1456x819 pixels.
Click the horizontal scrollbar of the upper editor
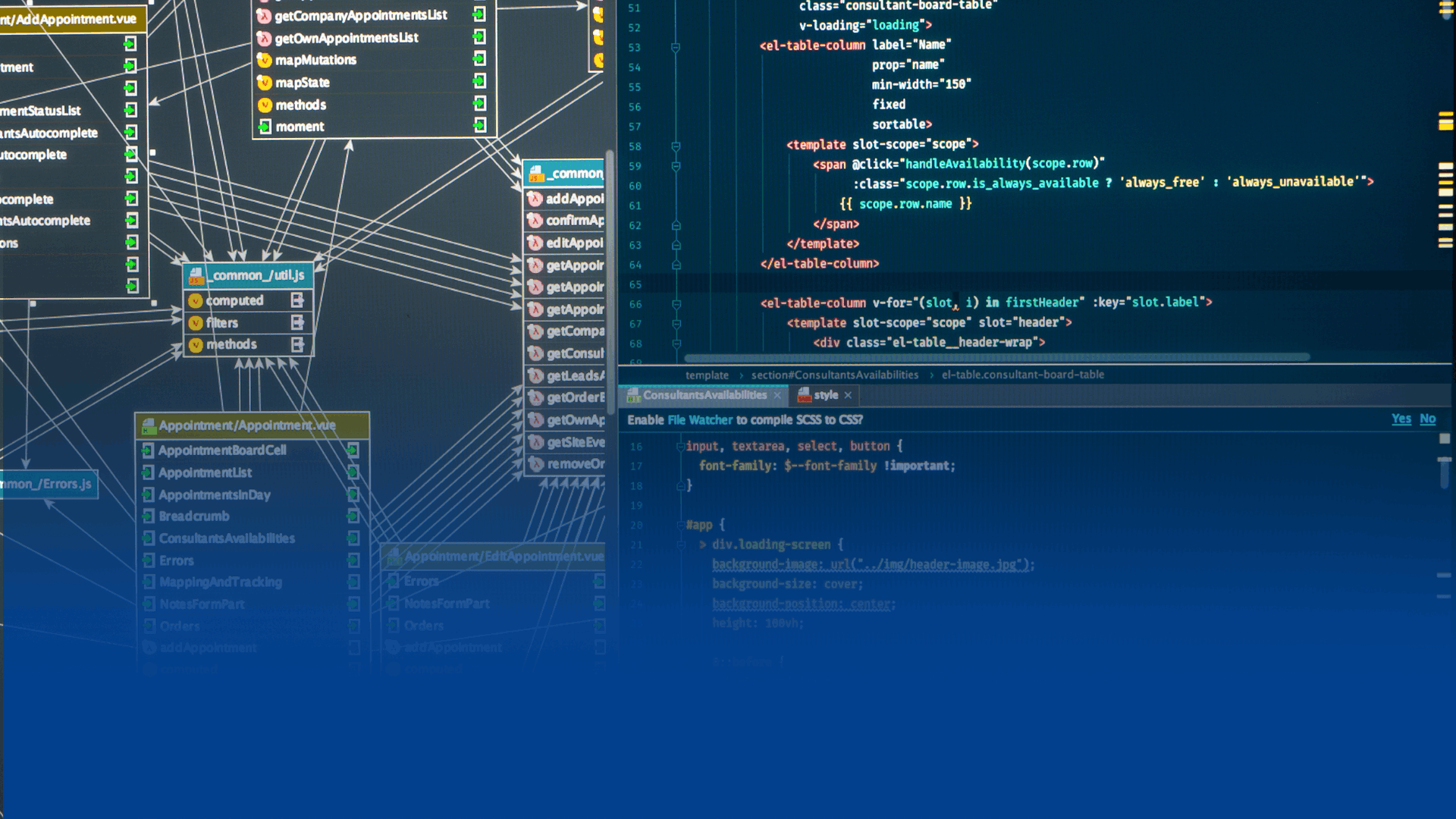(997, 357)
